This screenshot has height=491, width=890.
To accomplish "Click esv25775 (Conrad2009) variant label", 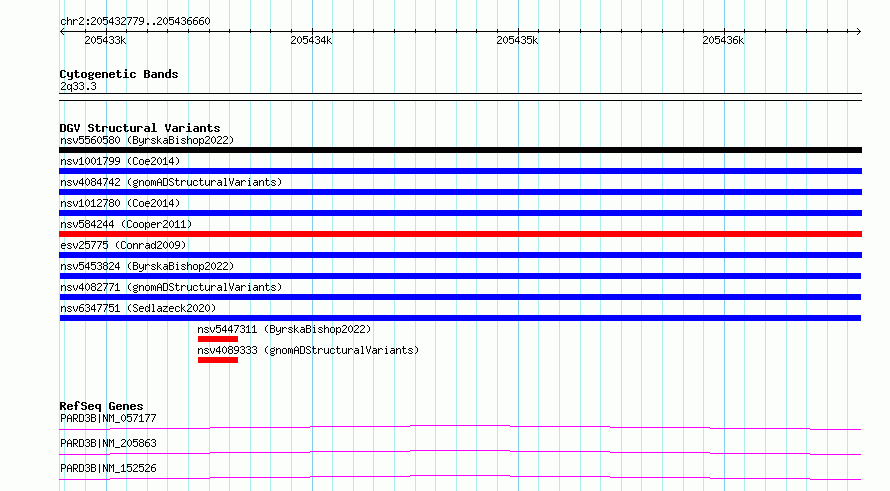I will [x=123, y=245].
